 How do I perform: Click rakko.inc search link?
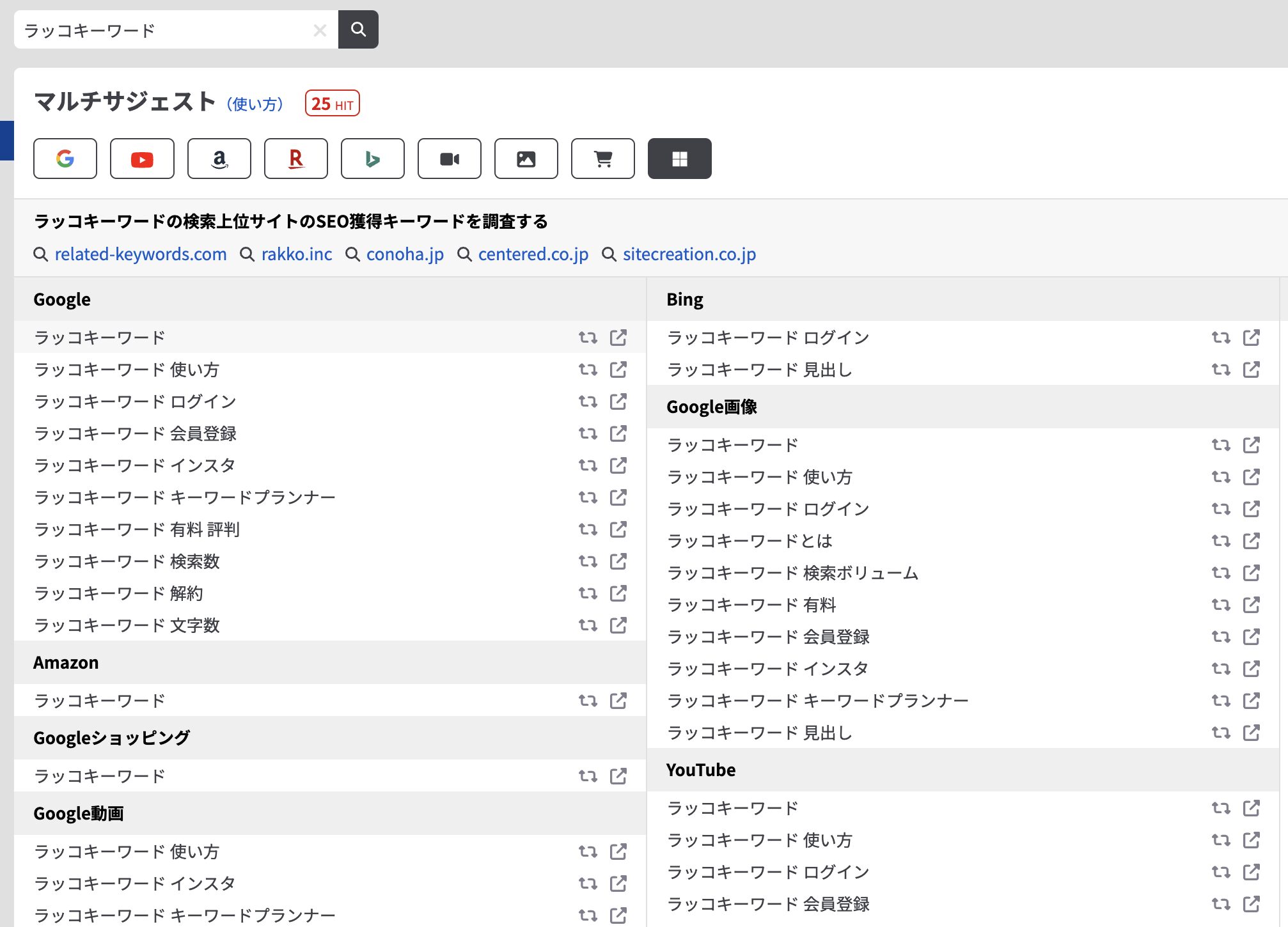point(296,253)
